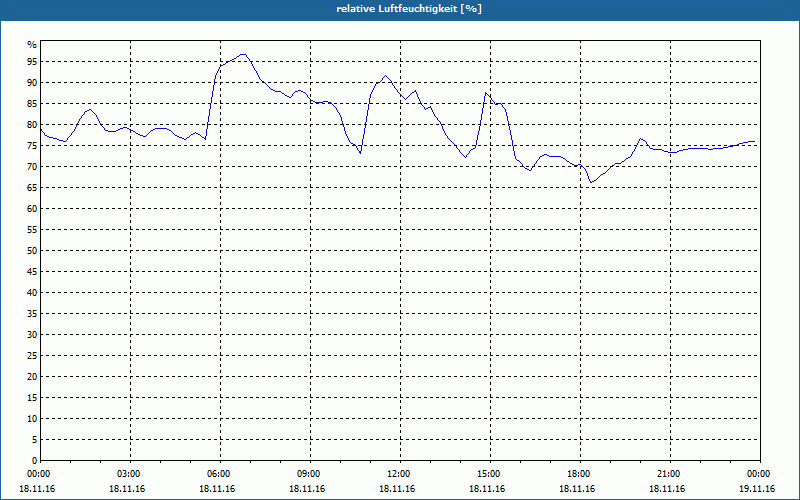Click the 20 y-axis label

[x=32, y=377]
